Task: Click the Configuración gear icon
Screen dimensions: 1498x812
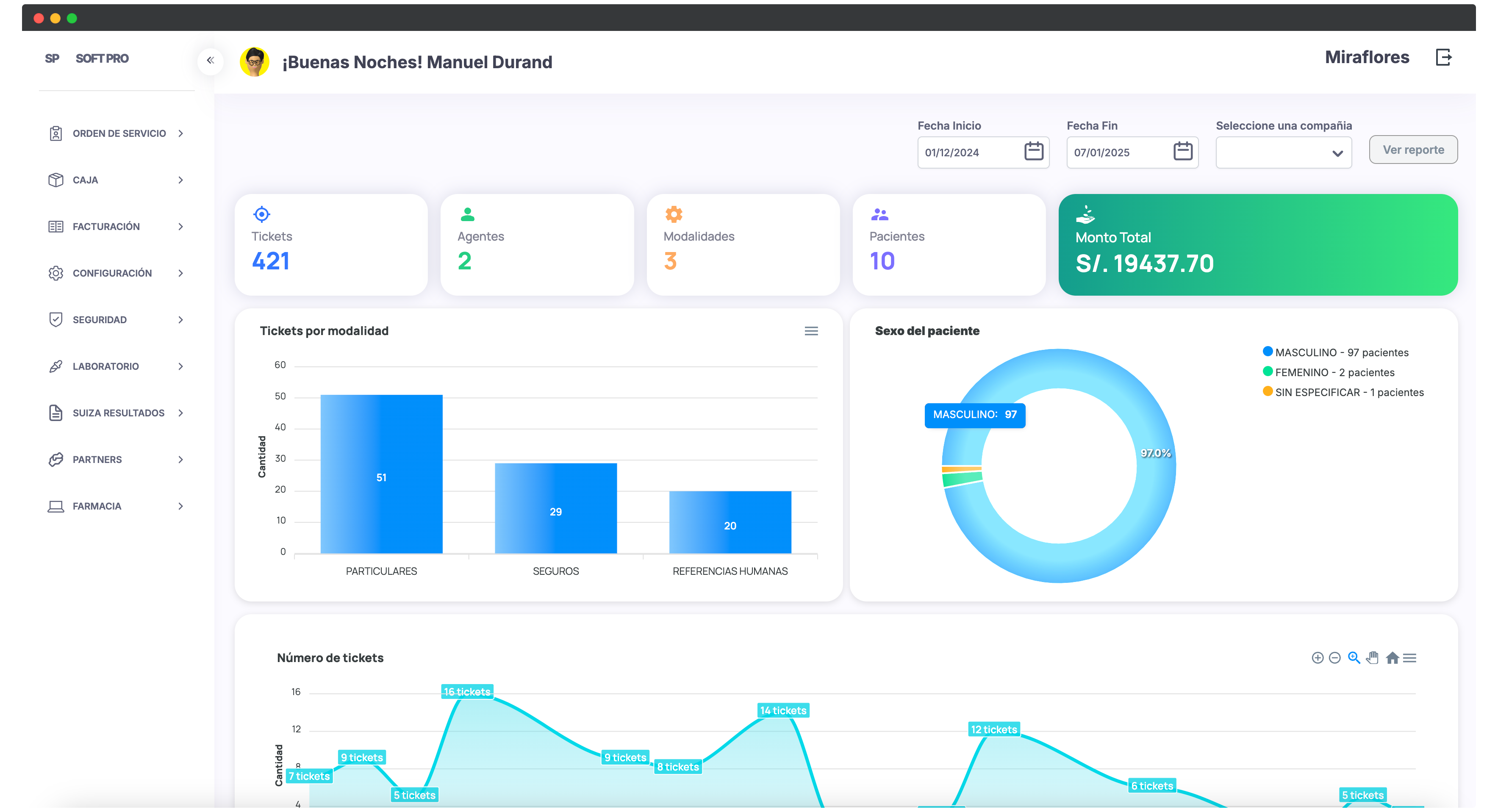Action: pyautogui.click(x=56, y=273)
